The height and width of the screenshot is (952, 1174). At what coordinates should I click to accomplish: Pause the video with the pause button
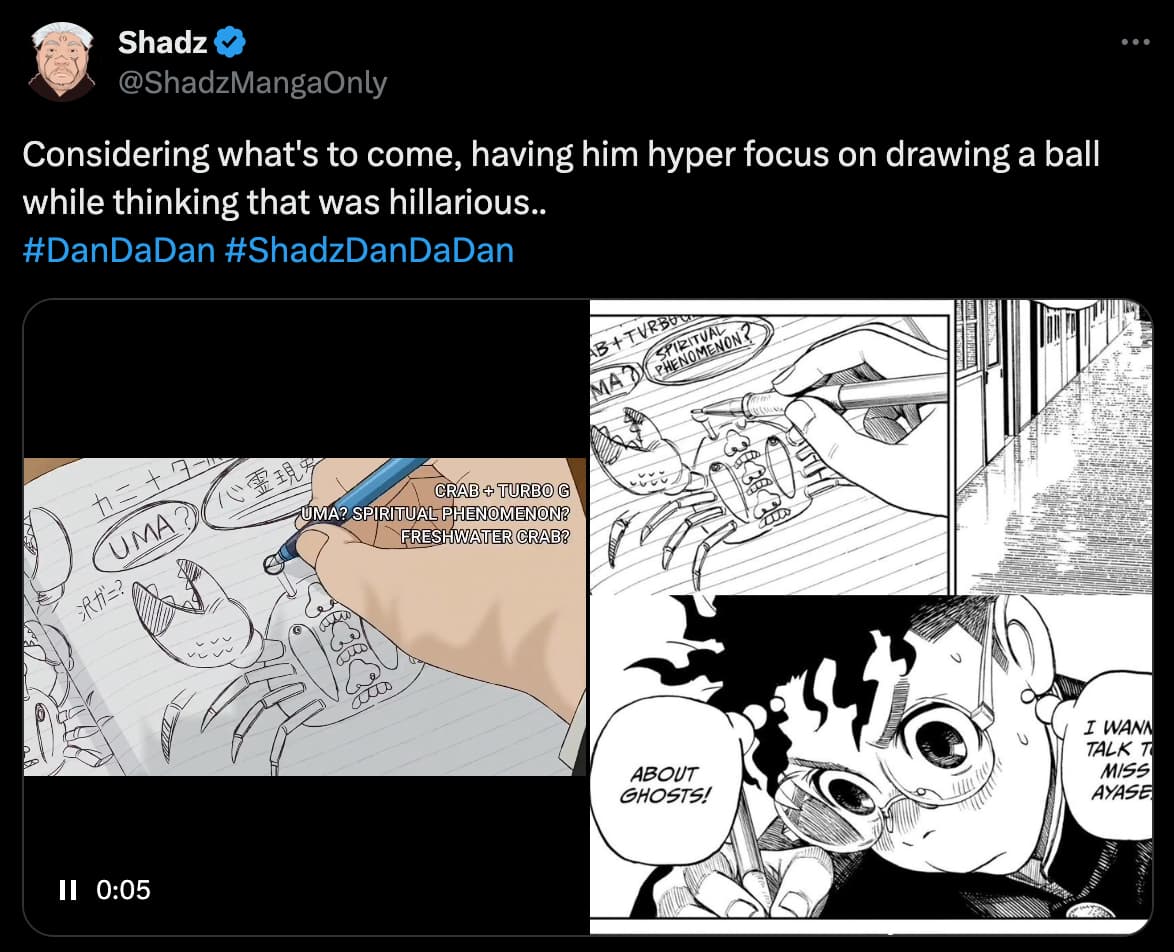point(68,889)
